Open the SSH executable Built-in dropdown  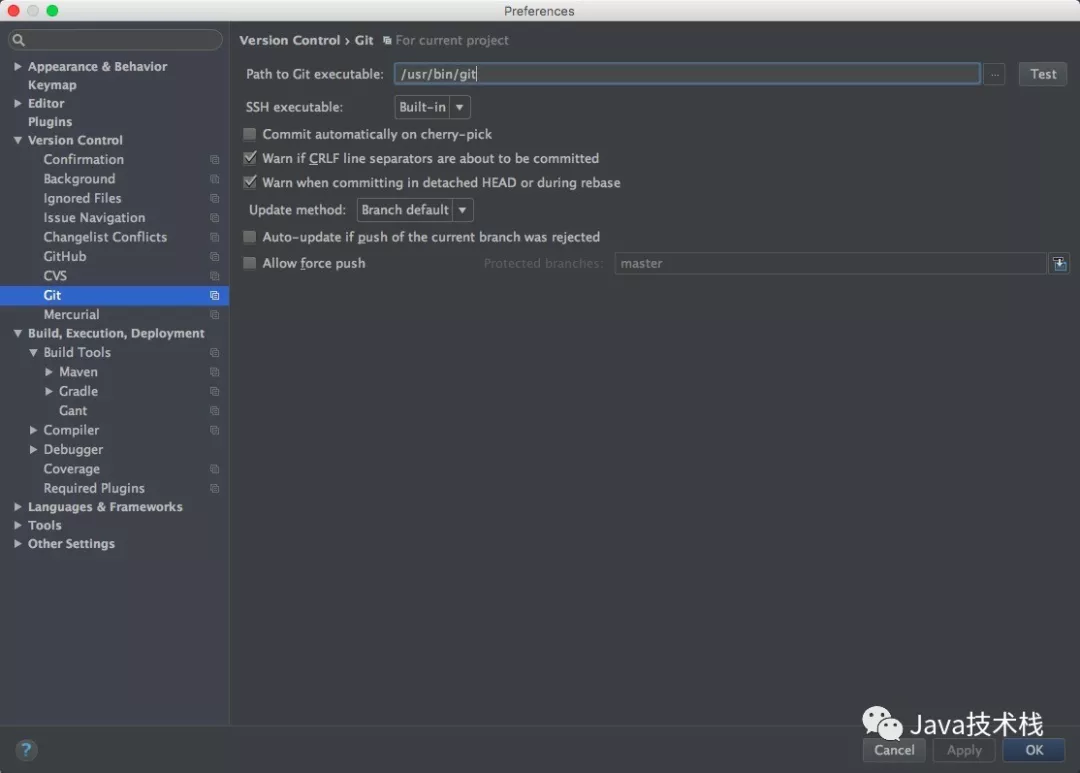433,107
